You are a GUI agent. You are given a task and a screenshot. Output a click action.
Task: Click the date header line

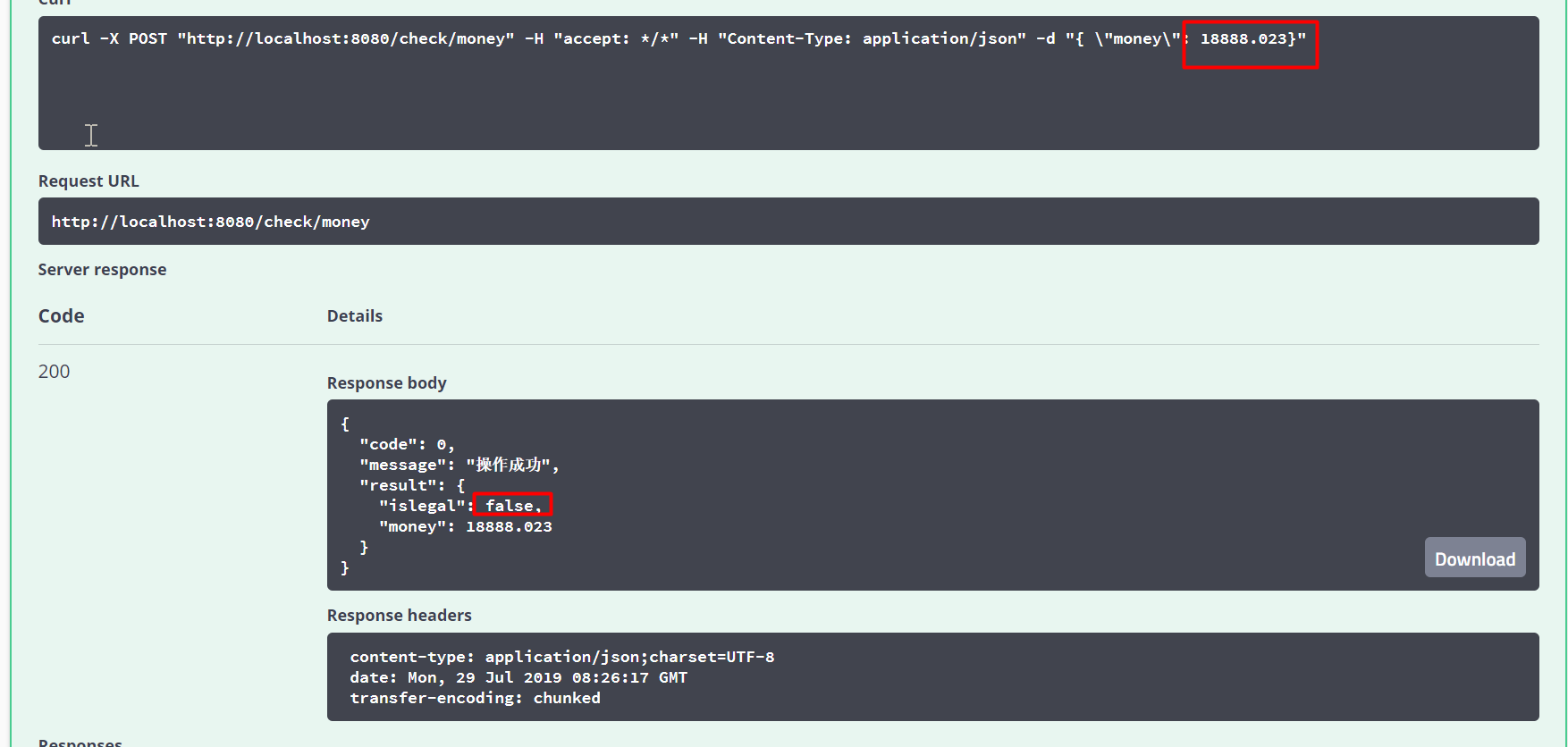coord(518,677)
